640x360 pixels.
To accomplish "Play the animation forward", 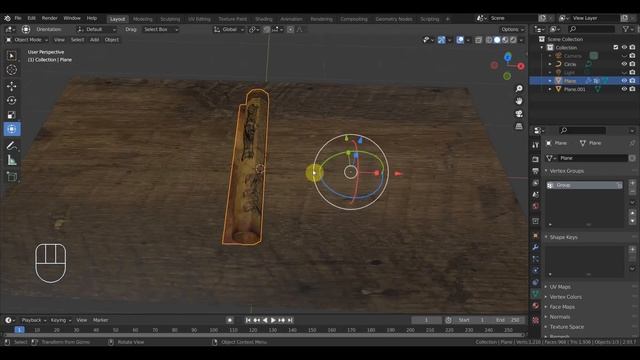I will click(273, 320).
